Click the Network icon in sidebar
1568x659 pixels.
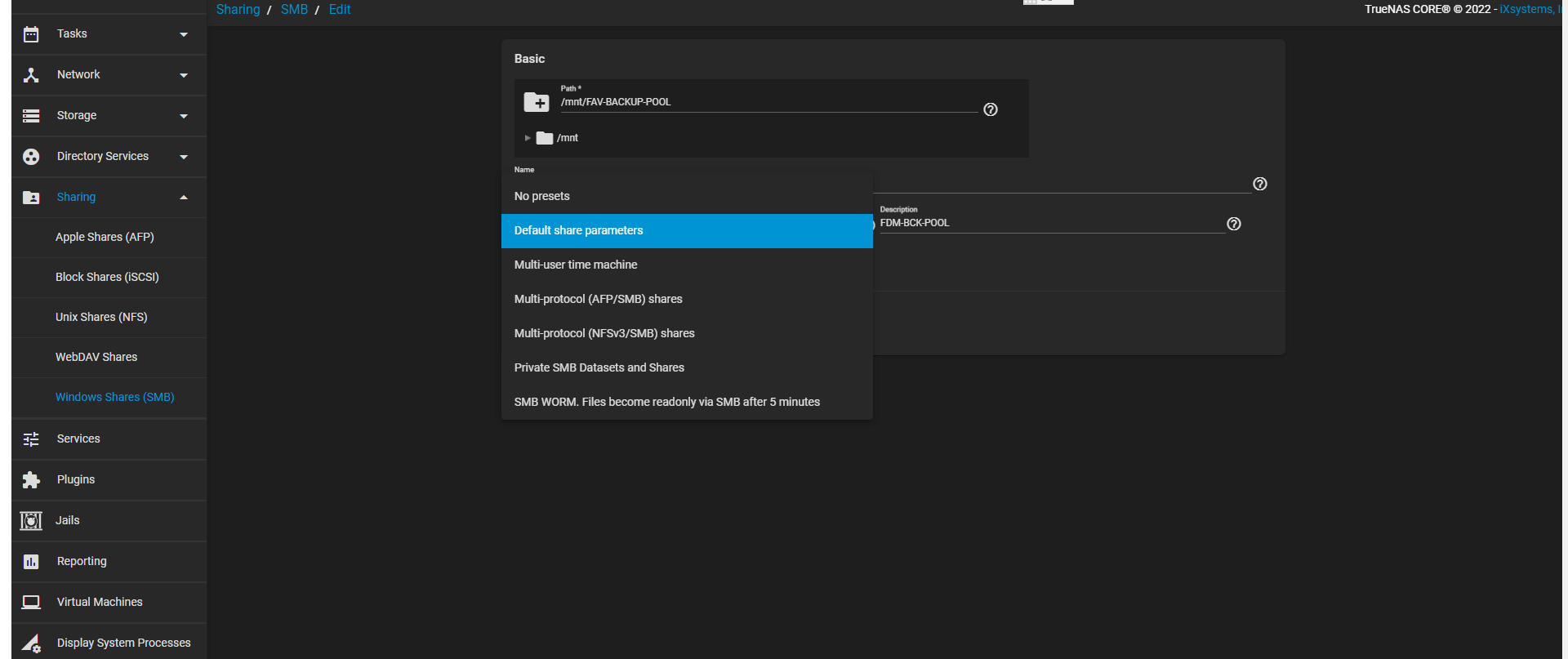[x=31, y=75]
